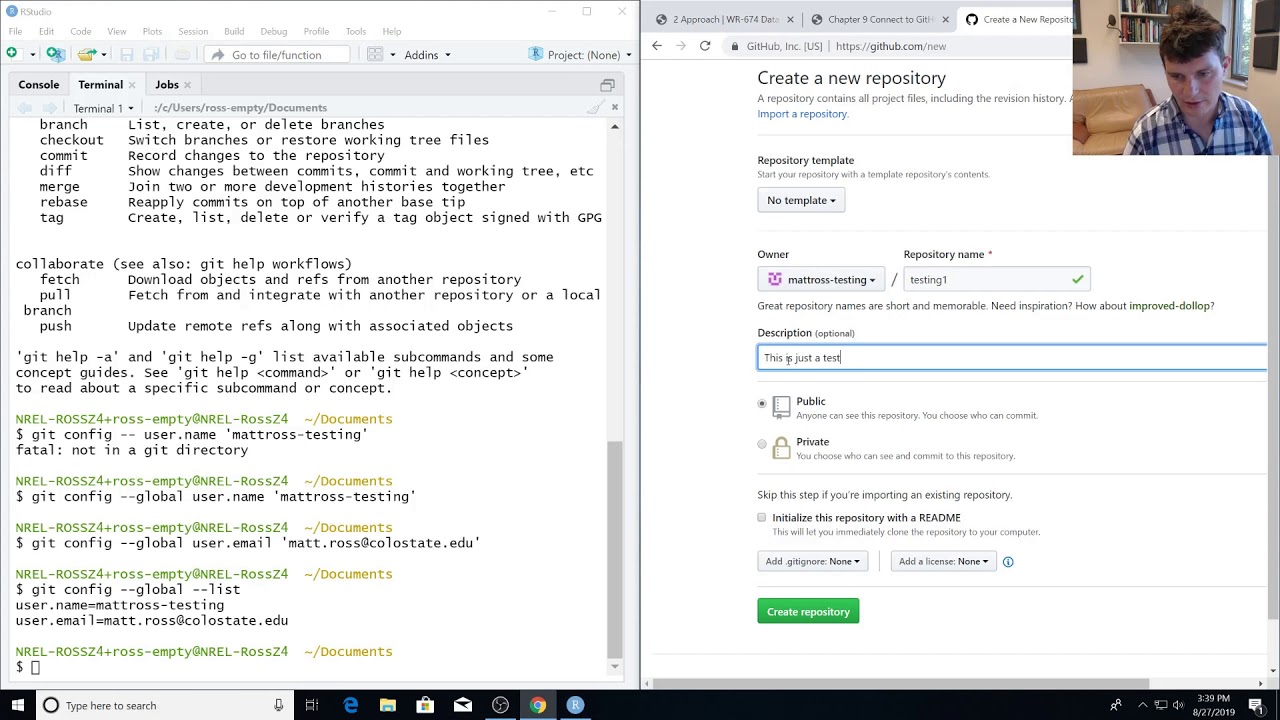1280x720 pixels.
Task: Click the Create repository button
Action: pos(808,612)
